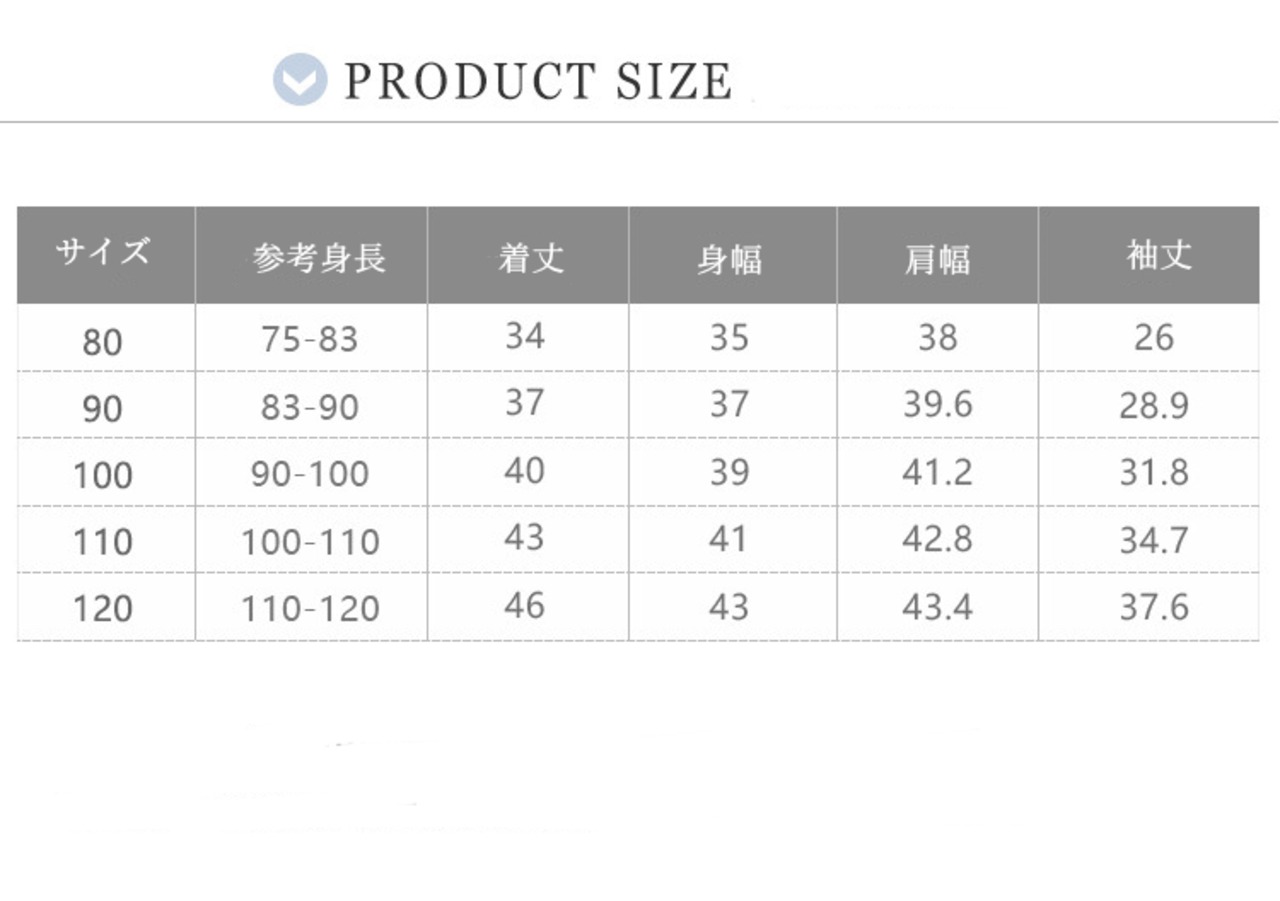
Task: Click the 37.6 sleeve length cell
Action: tap(1154, 606)
